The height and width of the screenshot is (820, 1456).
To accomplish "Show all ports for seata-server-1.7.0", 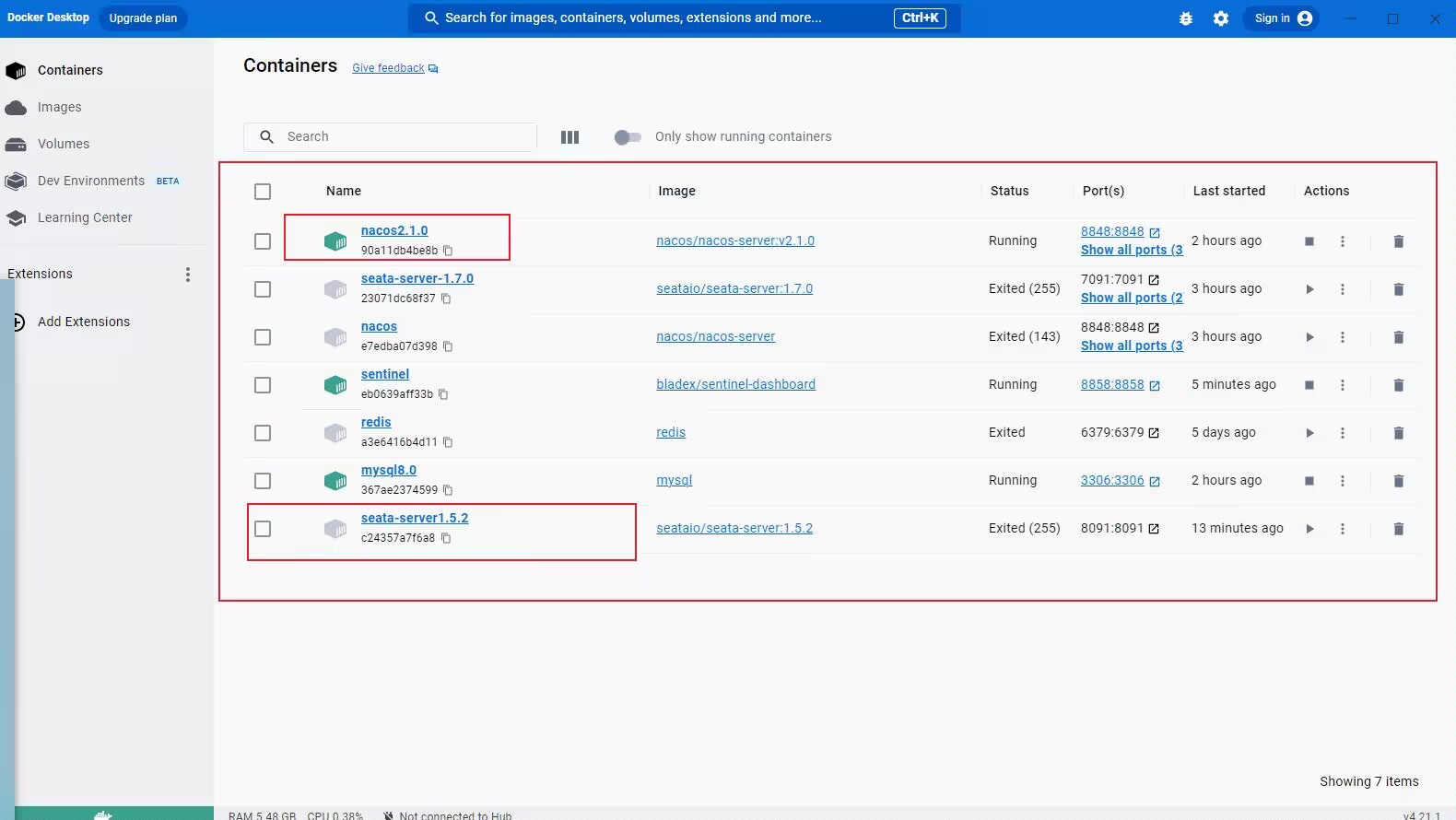I will [x=1132, y=298].
